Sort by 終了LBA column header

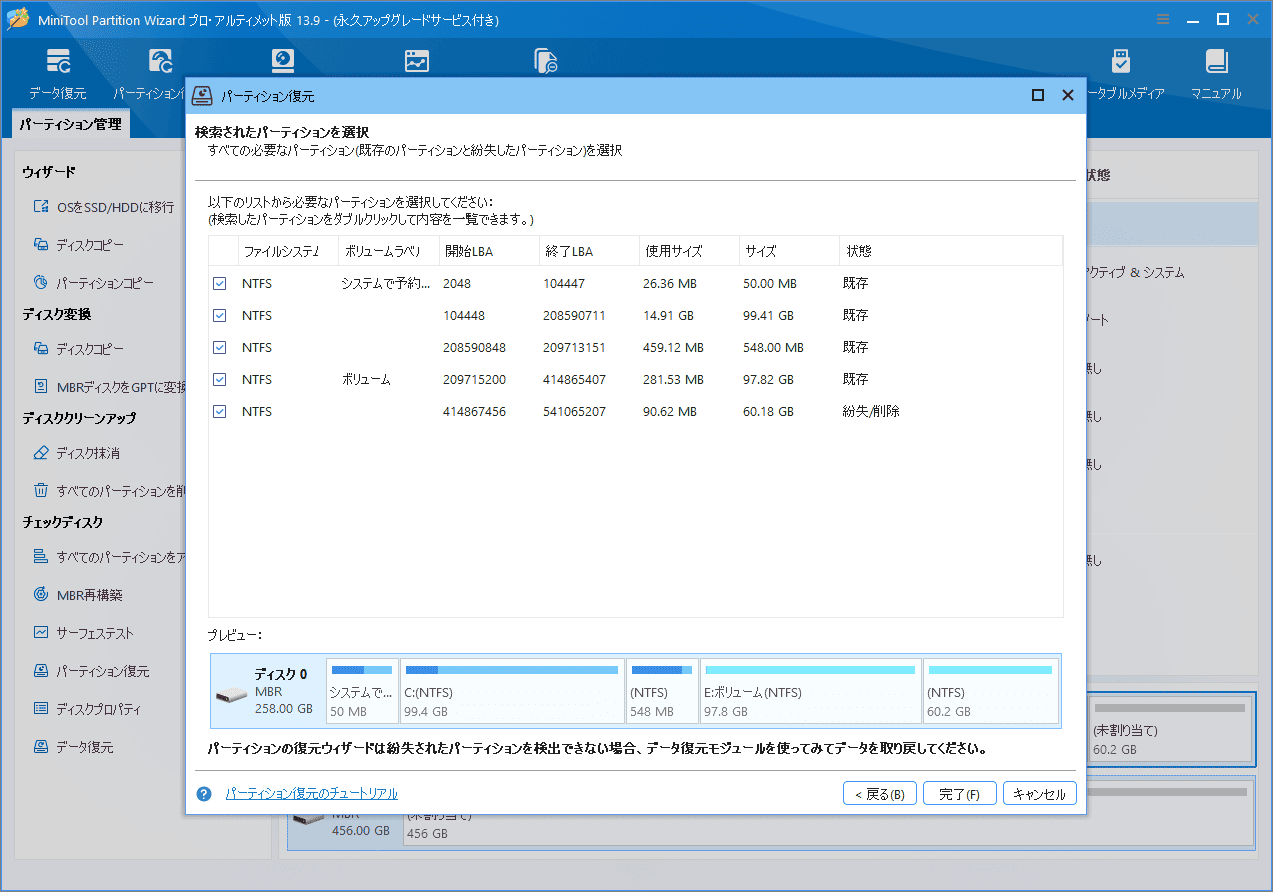click(589, 251)
